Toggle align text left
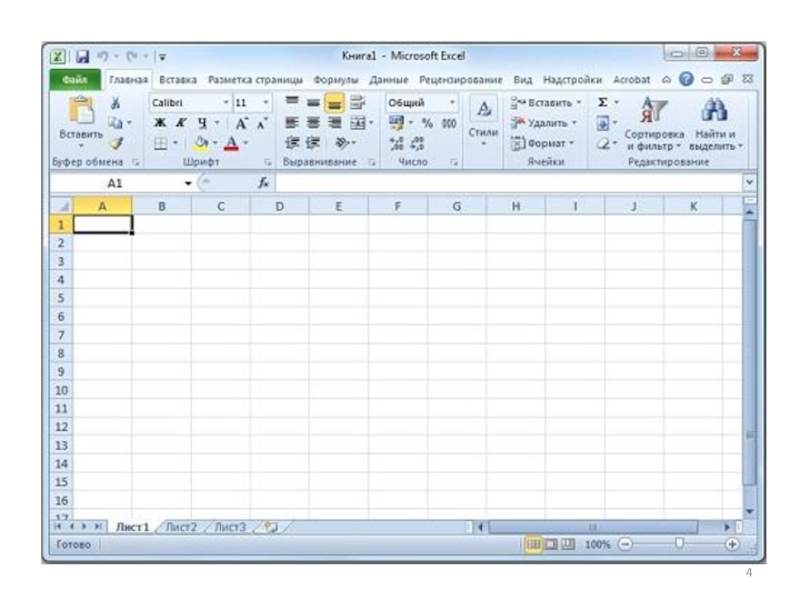Viewport: 800px width, 600px height. tap(292, 123)
